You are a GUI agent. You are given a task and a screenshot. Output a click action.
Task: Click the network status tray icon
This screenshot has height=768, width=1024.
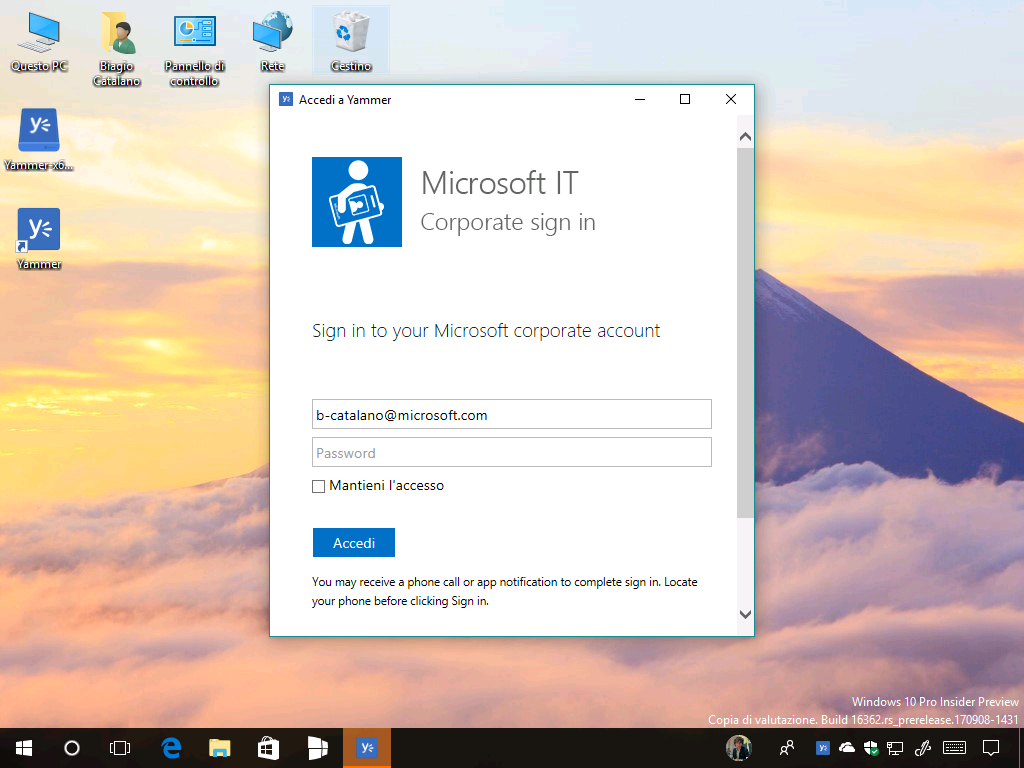tap(895, 748)
